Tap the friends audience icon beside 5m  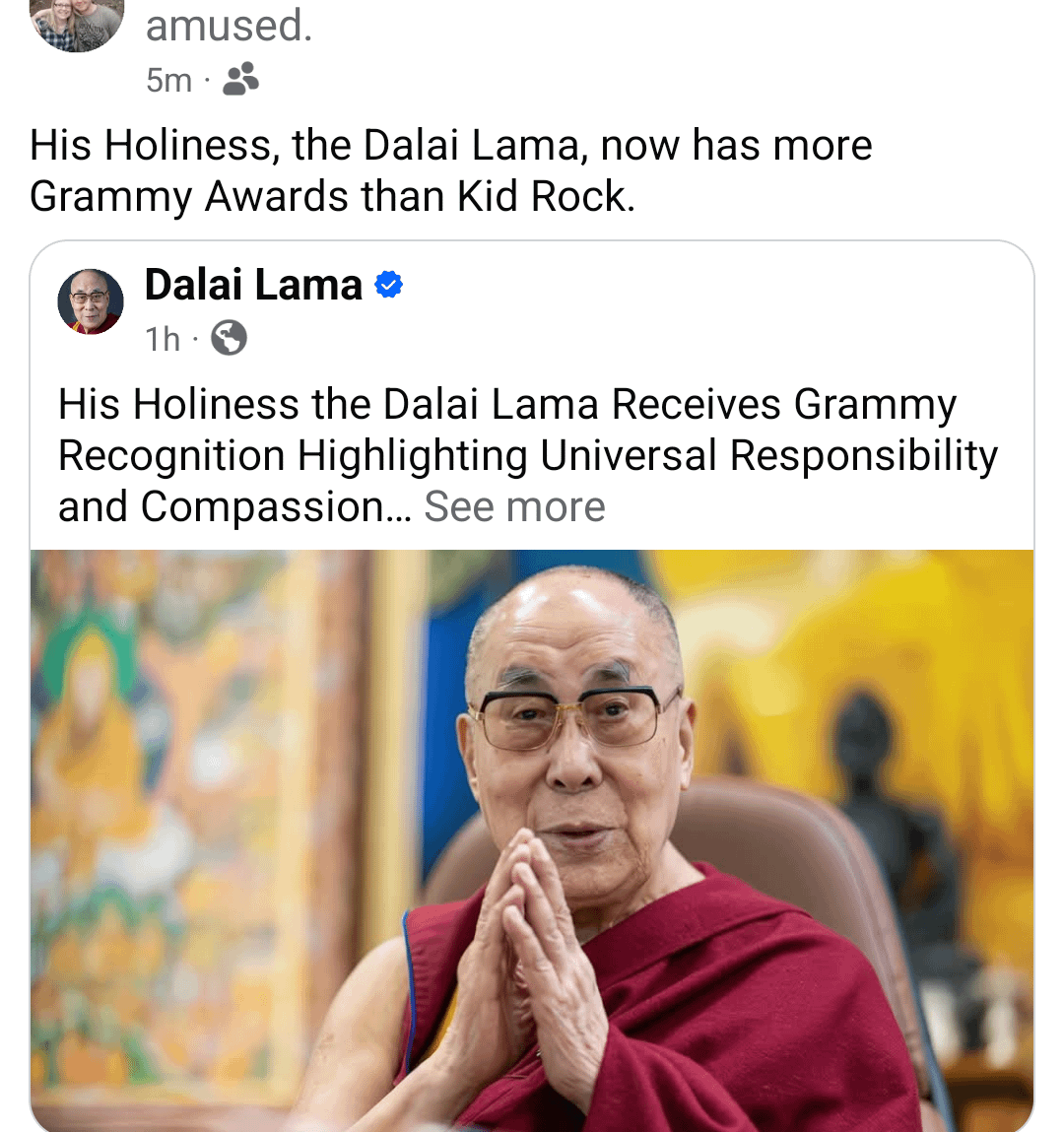pos(240,80)
